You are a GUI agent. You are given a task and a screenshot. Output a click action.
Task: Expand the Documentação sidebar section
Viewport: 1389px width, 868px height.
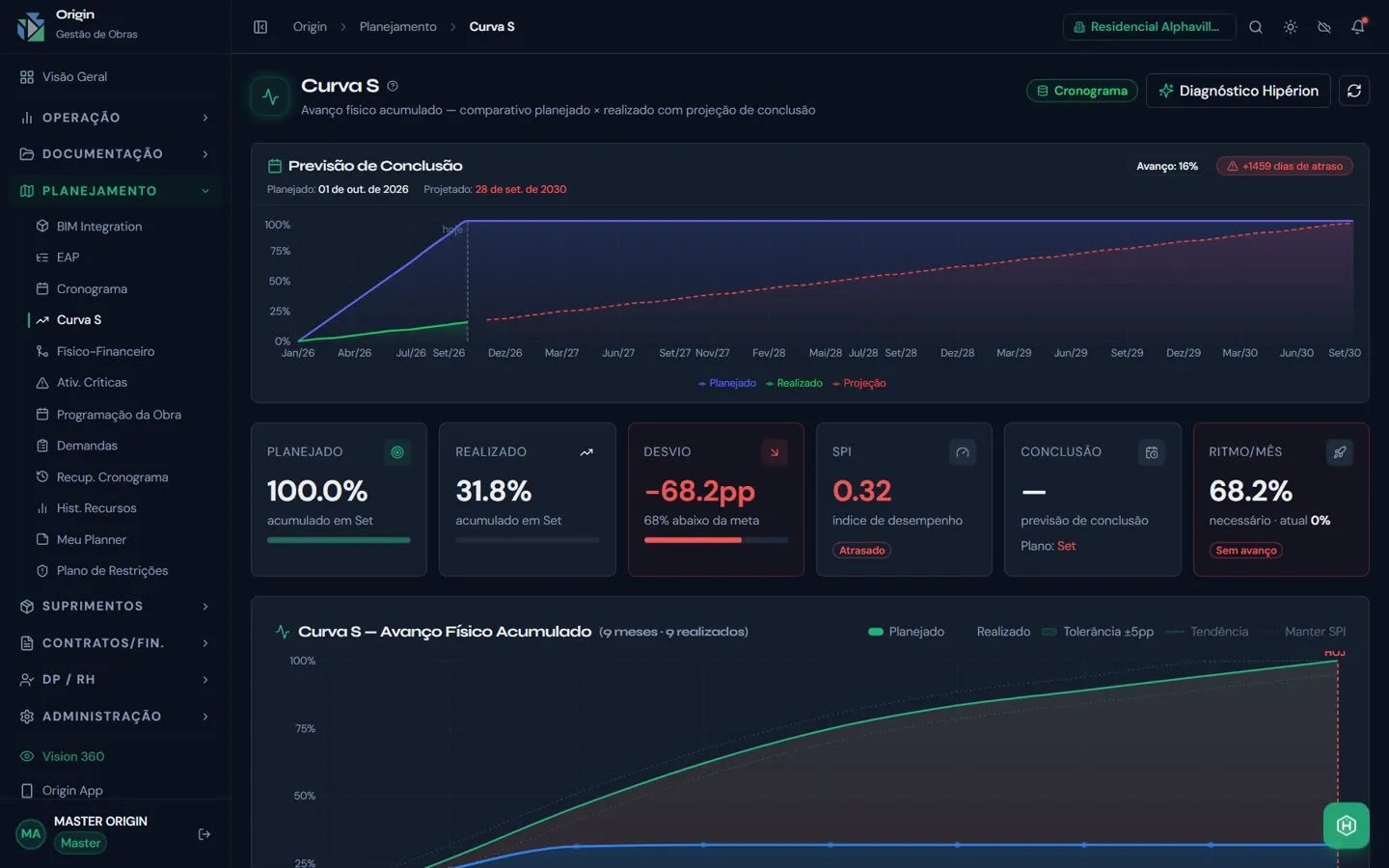coord(115,154)
